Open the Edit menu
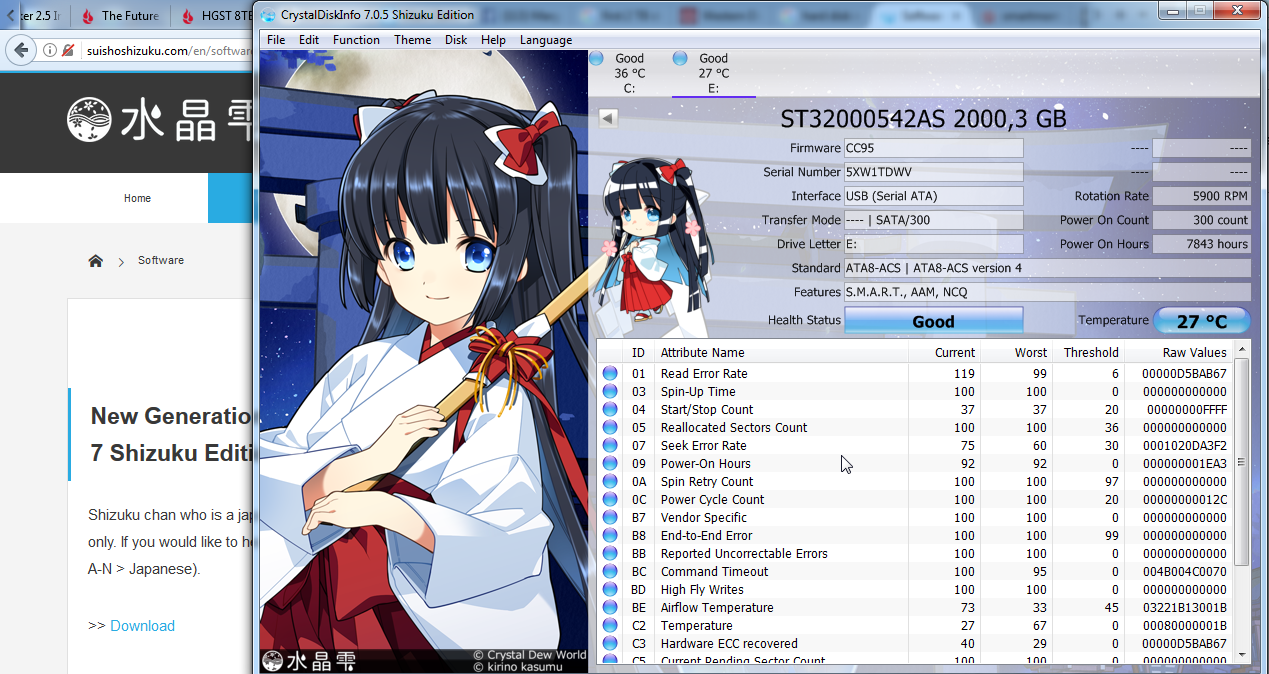1269x674 pixels. pyautogui.click(x=309, y=40)
